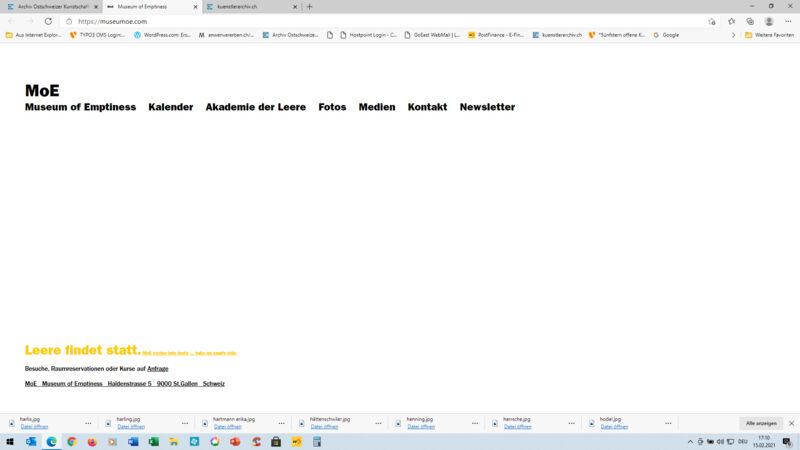Open Edge settings and more menu
Viewport: 800px width, 450px height.
(x=788, y=21)
